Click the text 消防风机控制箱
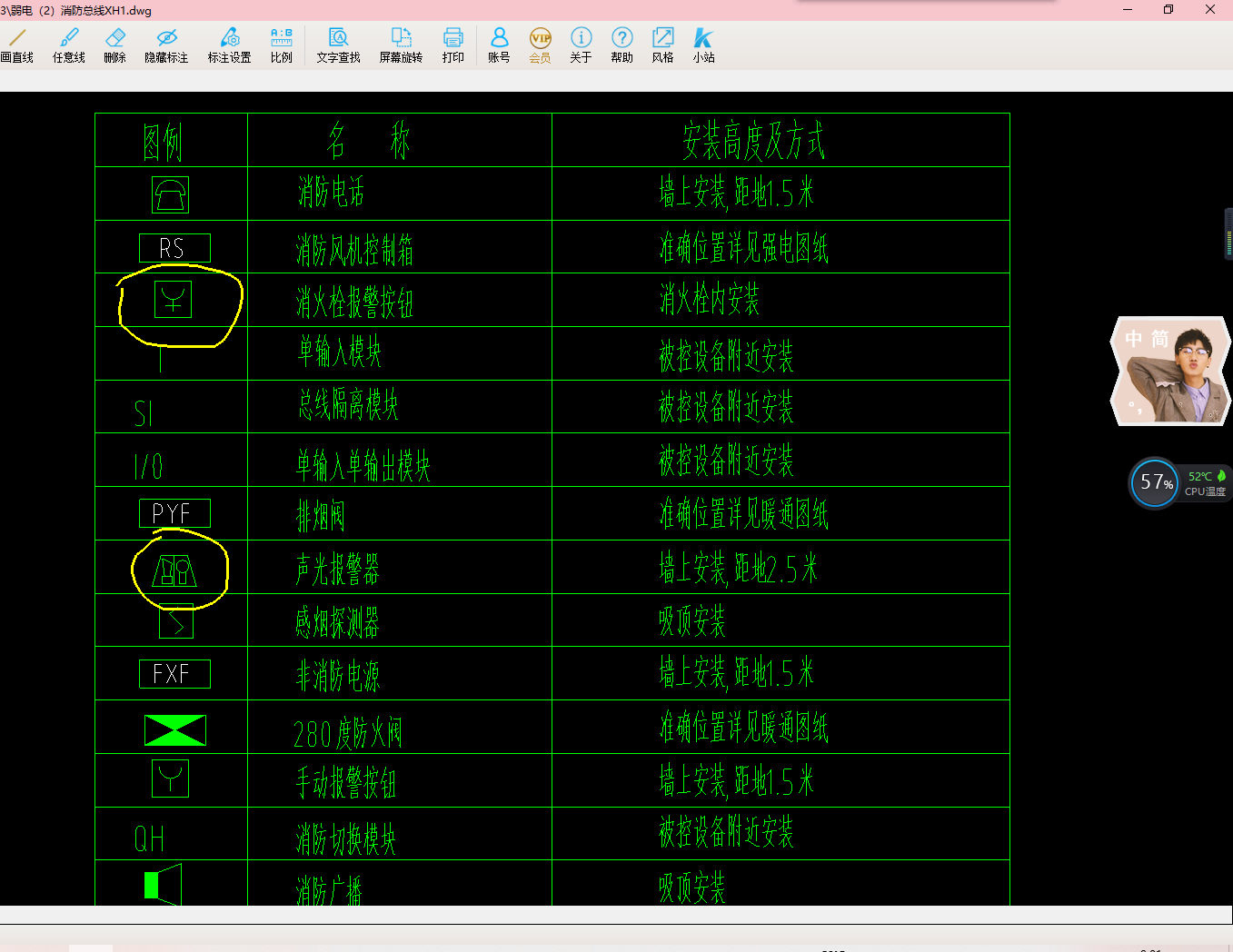Viewport: 1233px width, 952px height. tap(354, 249)
